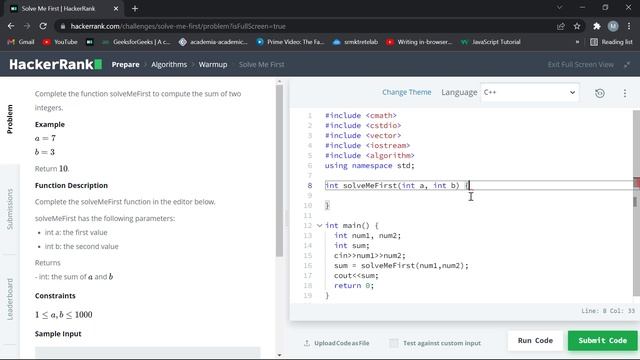The width and height of the screenshot is (640, 360).
Task: Reload the HackerRank page
Action: 43,26
